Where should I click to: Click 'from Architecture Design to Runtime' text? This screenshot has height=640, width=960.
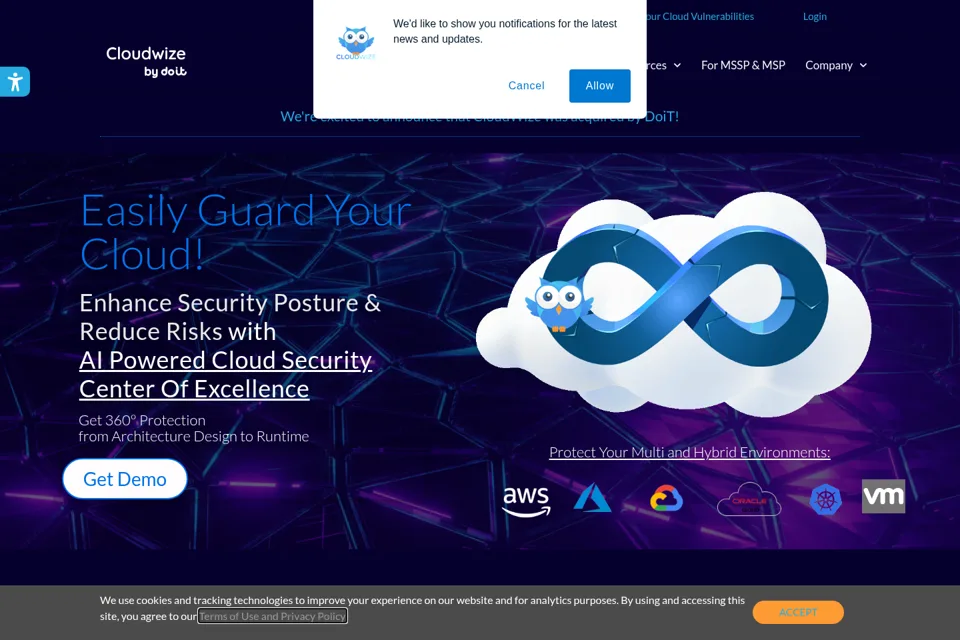point(193,436)
